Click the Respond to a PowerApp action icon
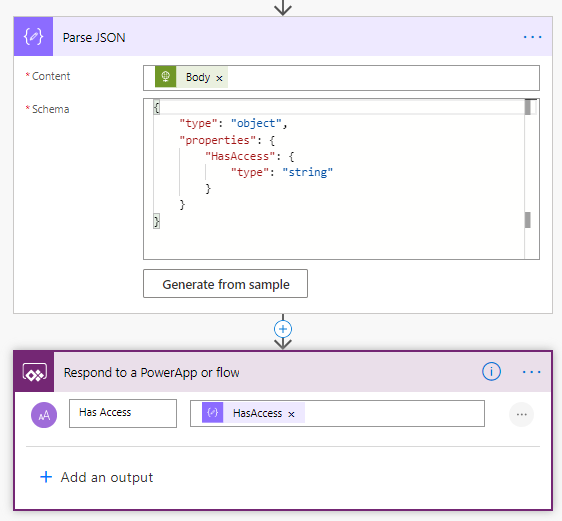The height and width of the screenshot is (521, 562). (x=34, y=372)
